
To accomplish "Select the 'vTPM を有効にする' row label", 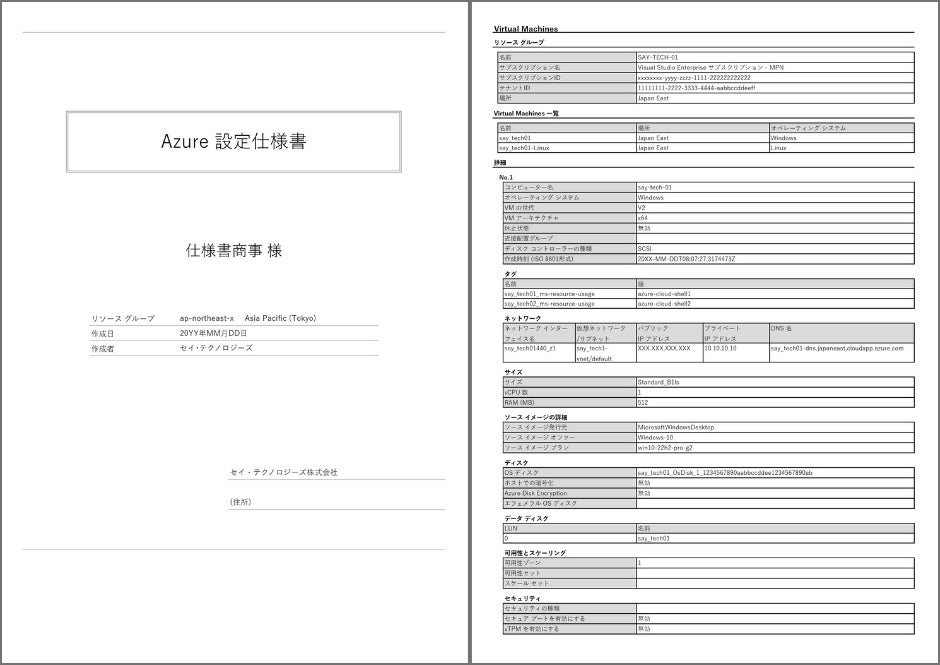I will point(531,629).
